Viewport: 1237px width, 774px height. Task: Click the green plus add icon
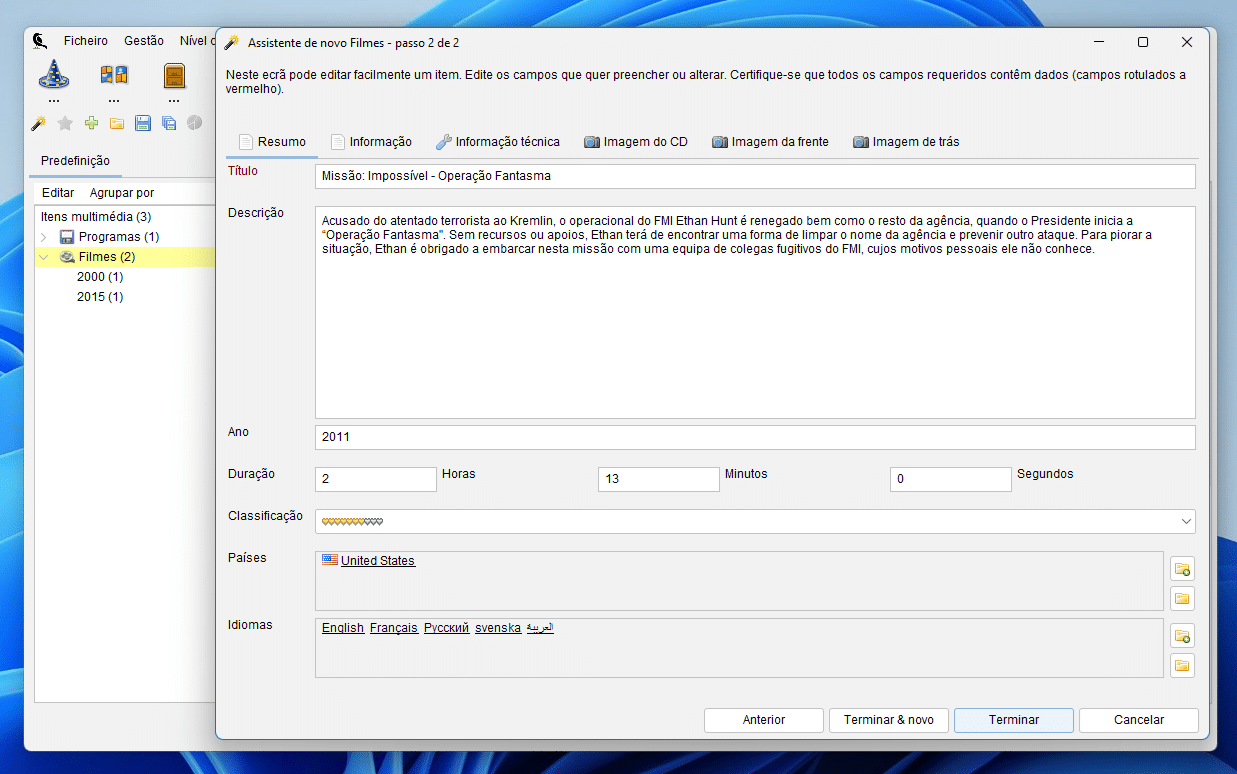(x=91, y=123)
